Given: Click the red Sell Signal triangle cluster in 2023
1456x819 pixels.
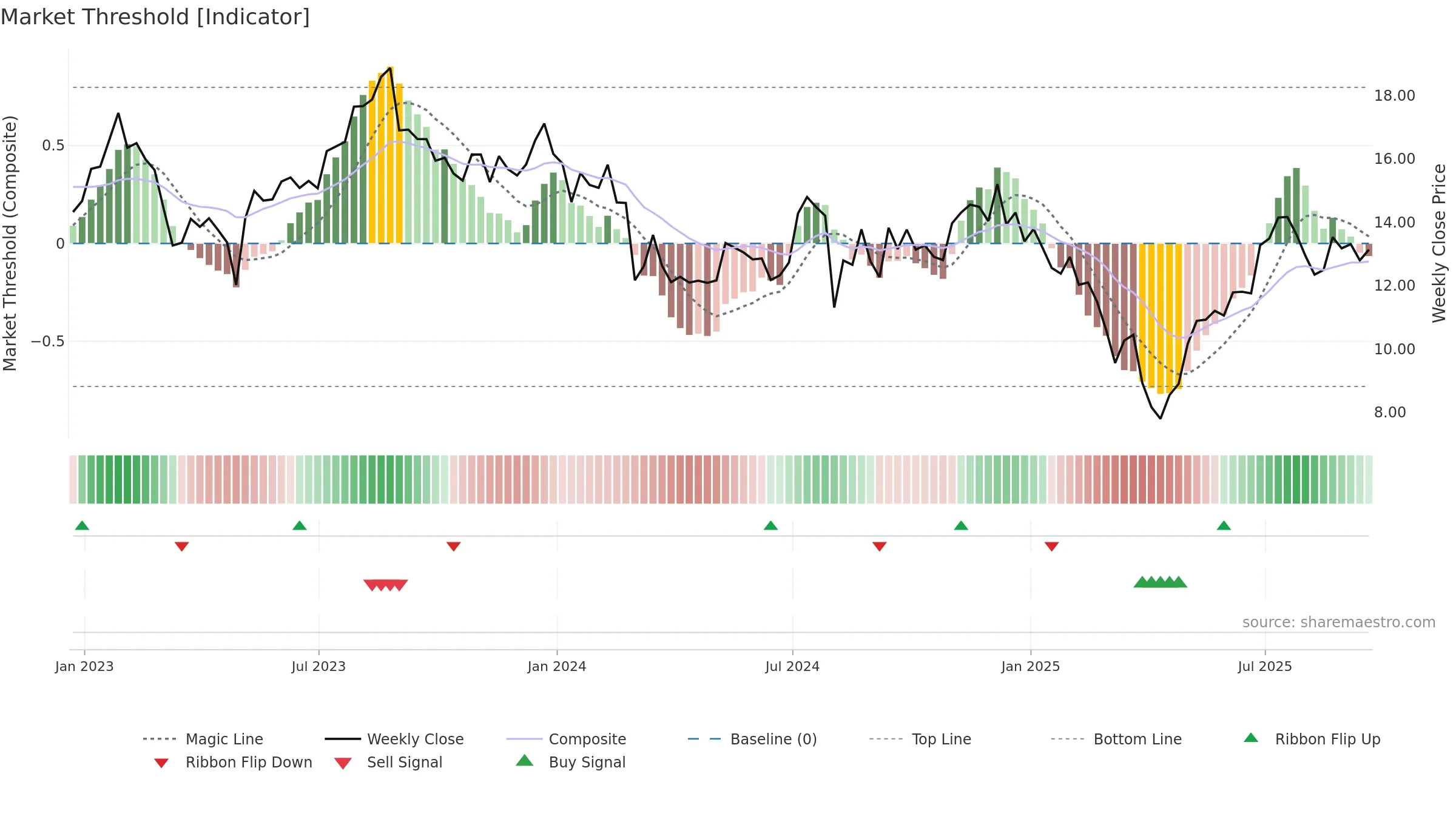Looking at the screenshot, I should tap(386, 585).
